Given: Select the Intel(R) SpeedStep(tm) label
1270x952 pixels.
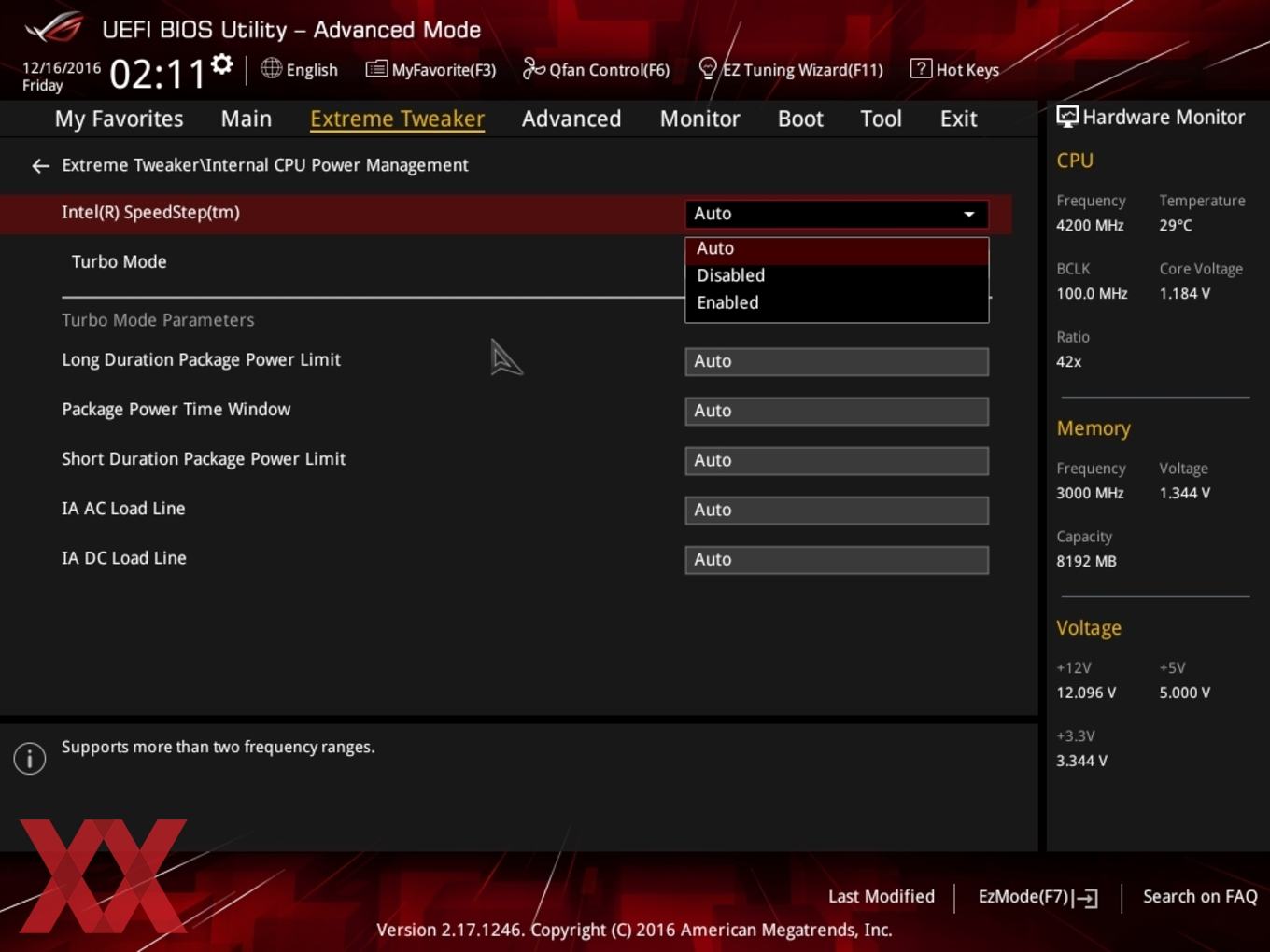Looking at the screenshot, I should 150,213.
